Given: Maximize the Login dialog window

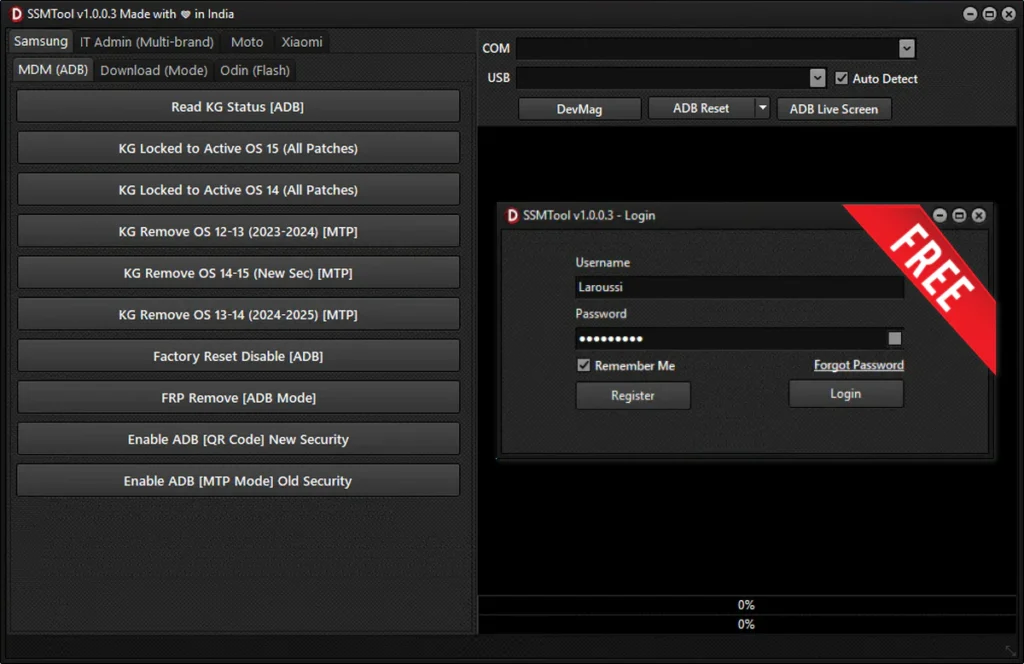Looking at the screenshot, I should pyautogui.click(x=959, y=215).
